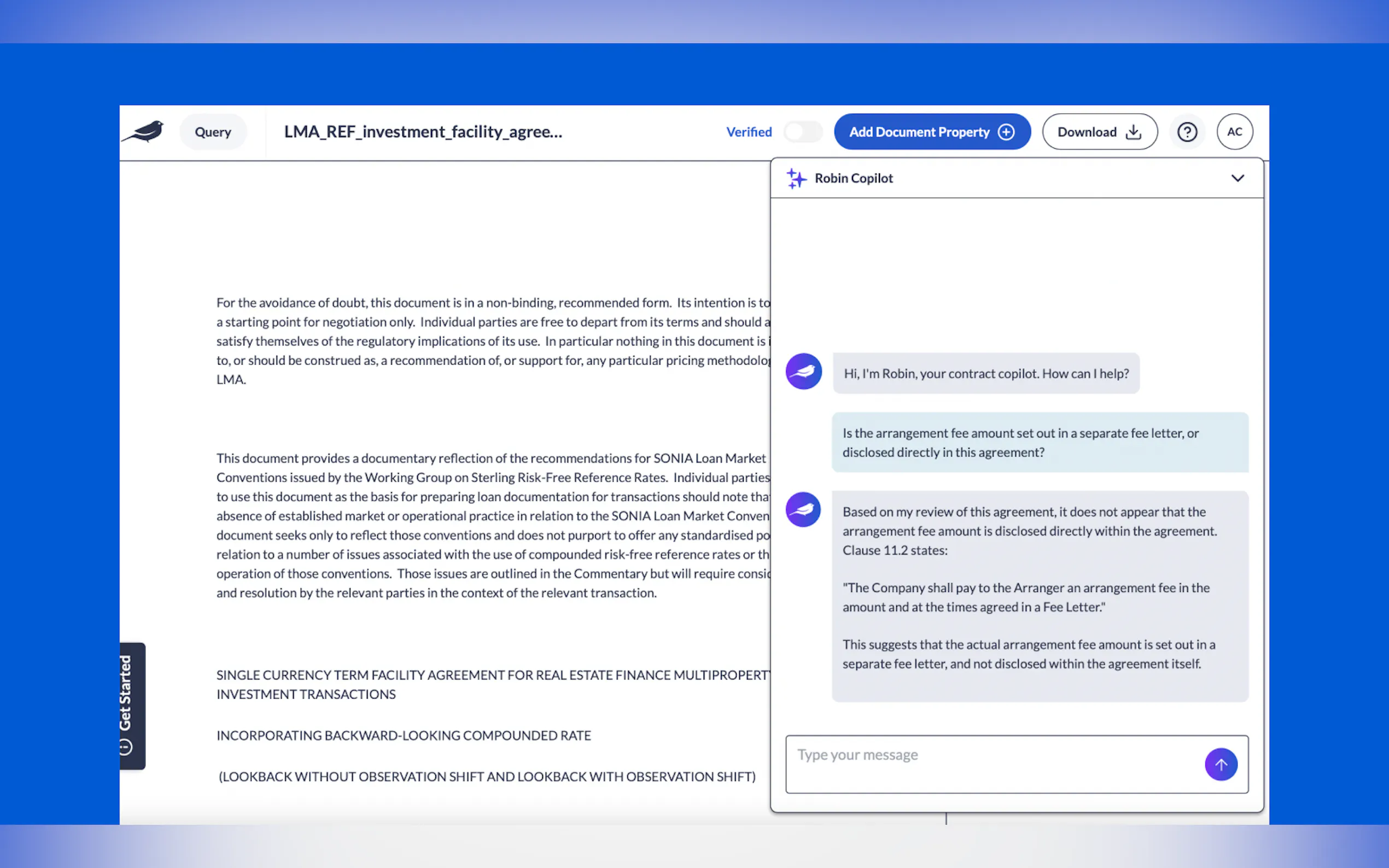Click the Type your message field
Viewport: 1389px width, 868px height.
[994, 764]
